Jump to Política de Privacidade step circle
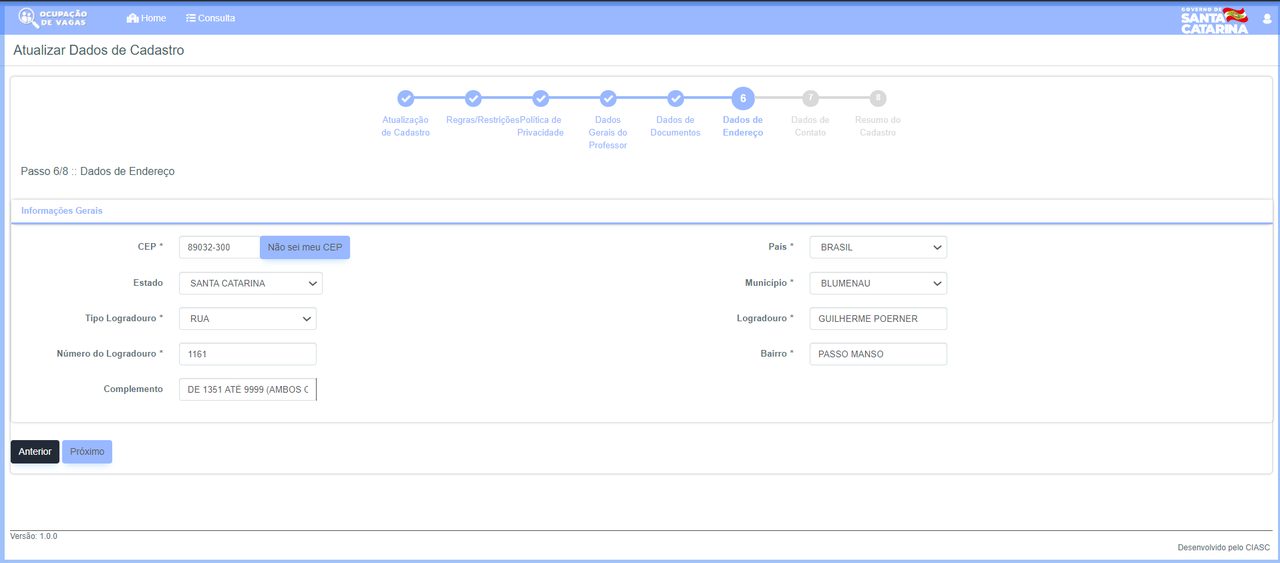The width and height of the screenshot is (1280, 563). (540, 98)
